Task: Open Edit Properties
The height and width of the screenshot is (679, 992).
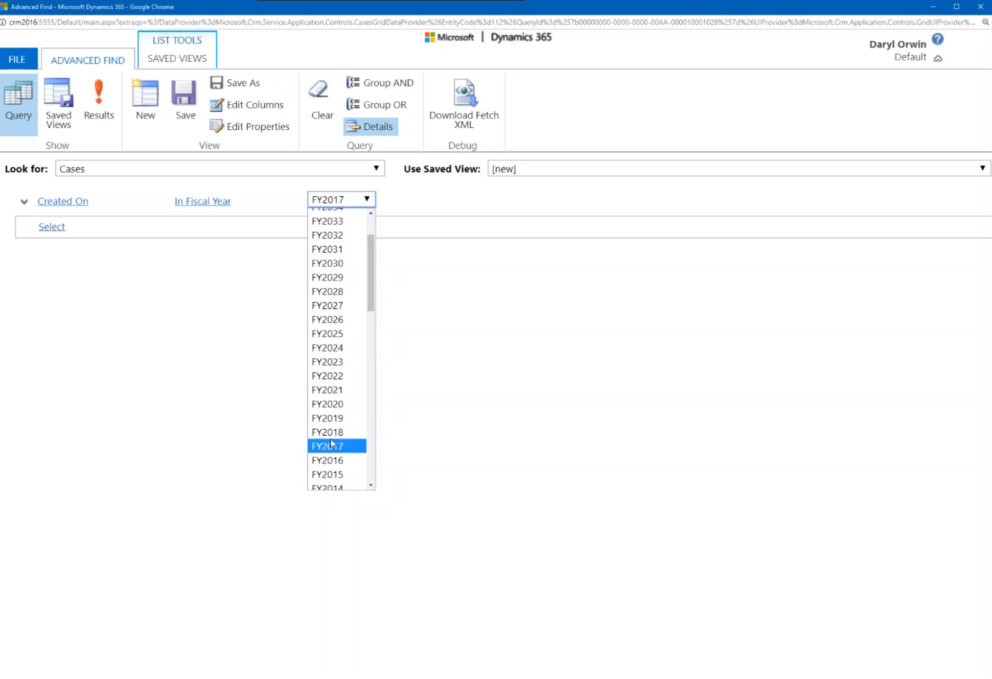Action: pos(250,127)
